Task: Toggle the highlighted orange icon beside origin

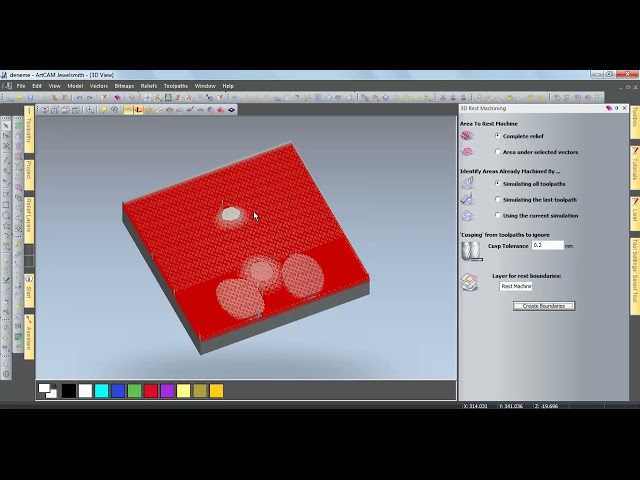Action: tap(128, 109)
